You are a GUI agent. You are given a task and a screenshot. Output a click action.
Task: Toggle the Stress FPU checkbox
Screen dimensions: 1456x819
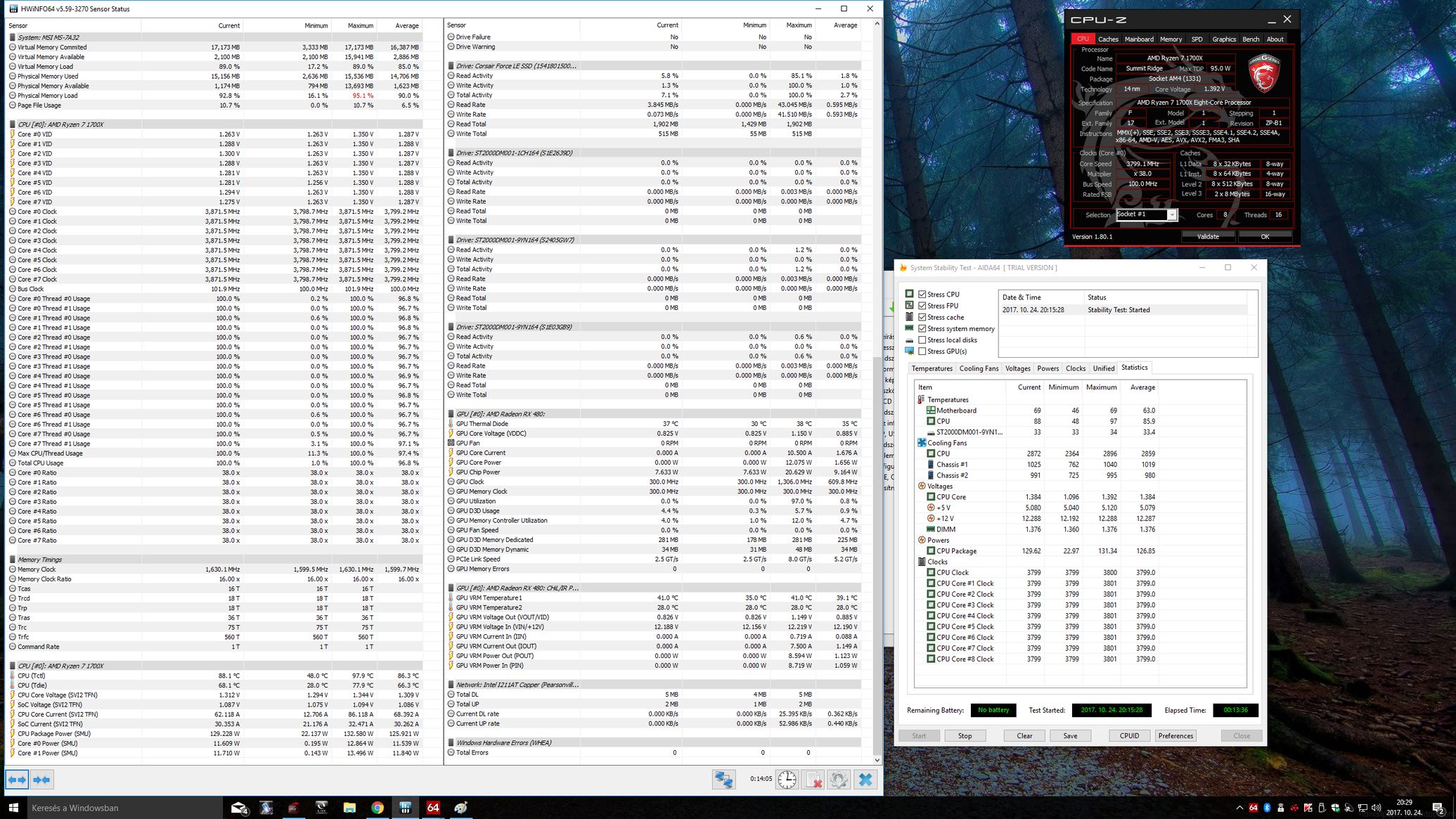(922, 306)
